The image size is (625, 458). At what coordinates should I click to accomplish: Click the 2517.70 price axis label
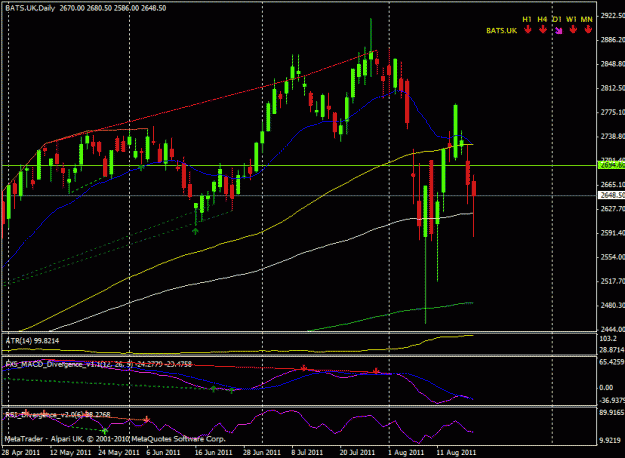coord(613,281)
